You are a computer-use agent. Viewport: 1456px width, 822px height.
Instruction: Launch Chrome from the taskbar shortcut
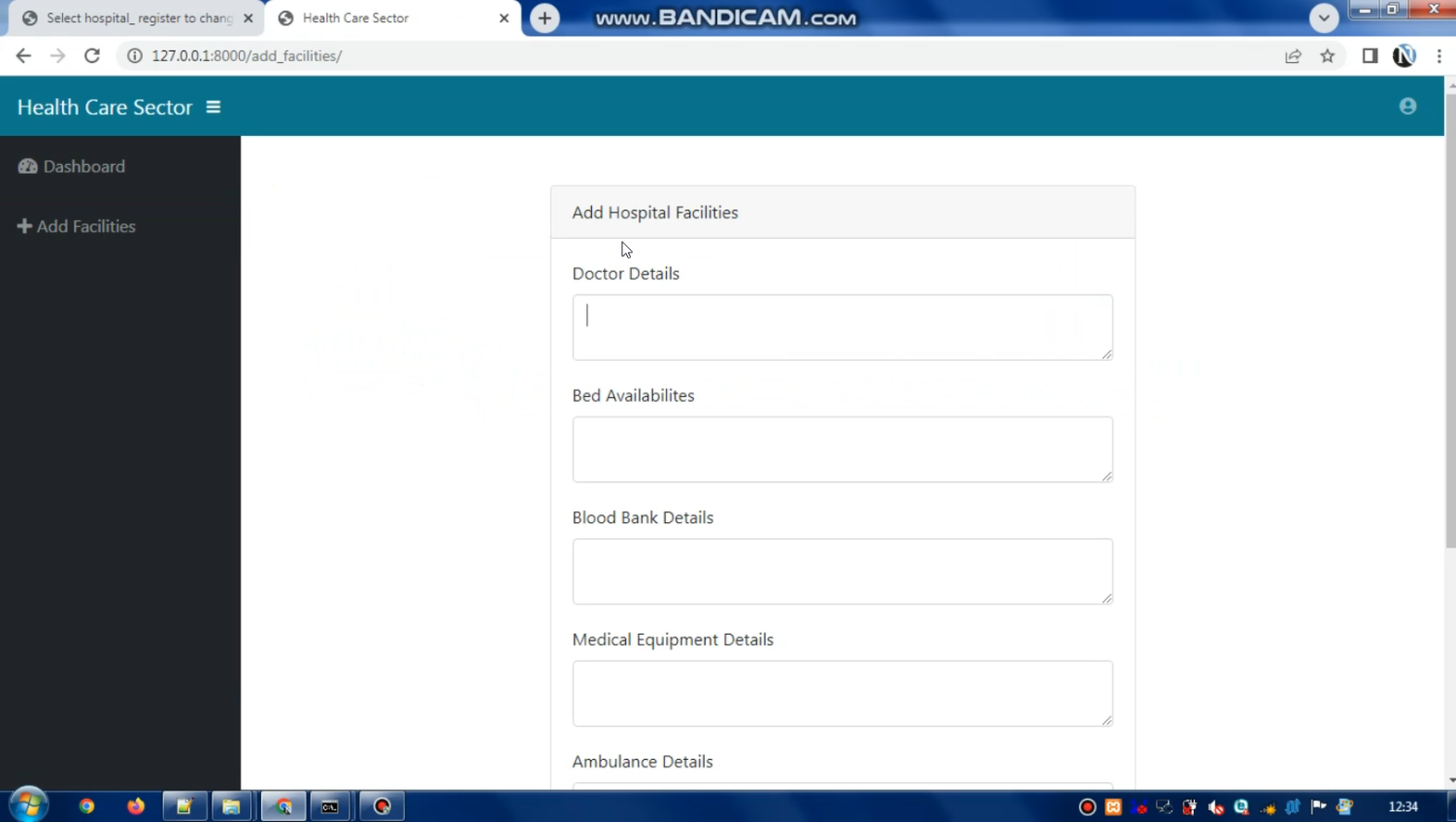86,806
